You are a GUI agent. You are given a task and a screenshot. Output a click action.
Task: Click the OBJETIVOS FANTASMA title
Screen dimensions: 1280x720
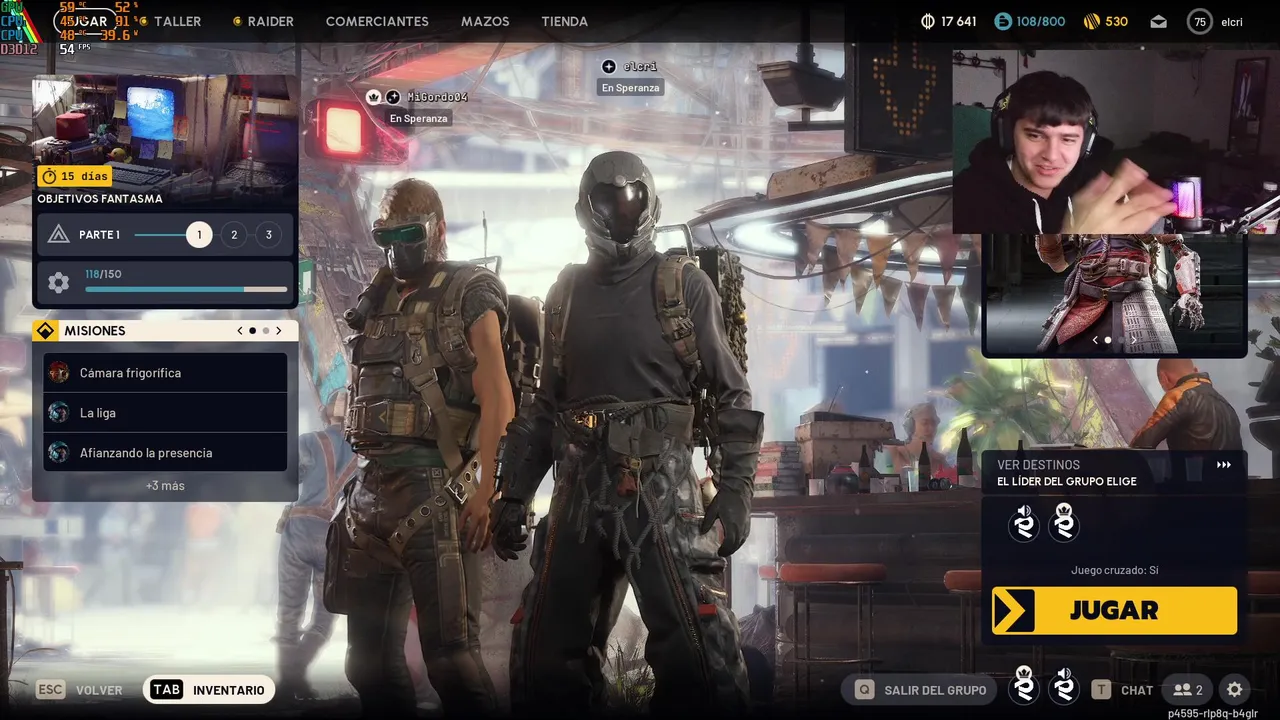(x=100, y=199)
